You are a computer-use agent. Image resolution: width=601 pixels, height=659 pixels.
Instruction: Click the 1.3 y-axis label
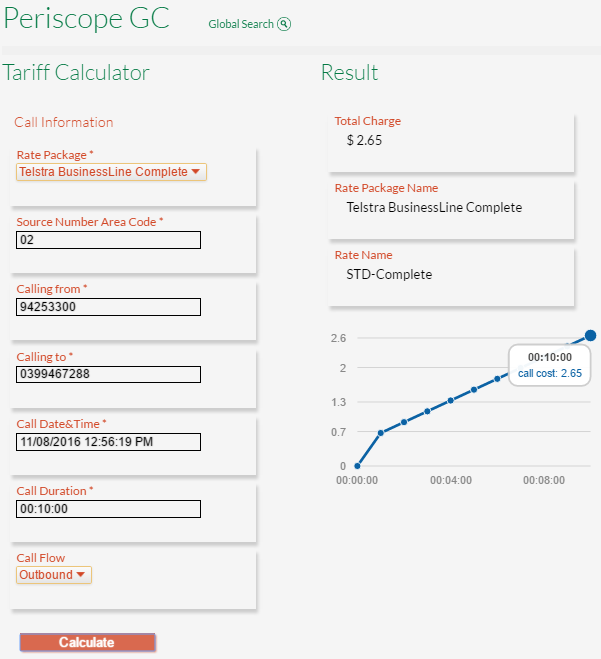click(x=338, y=402)
